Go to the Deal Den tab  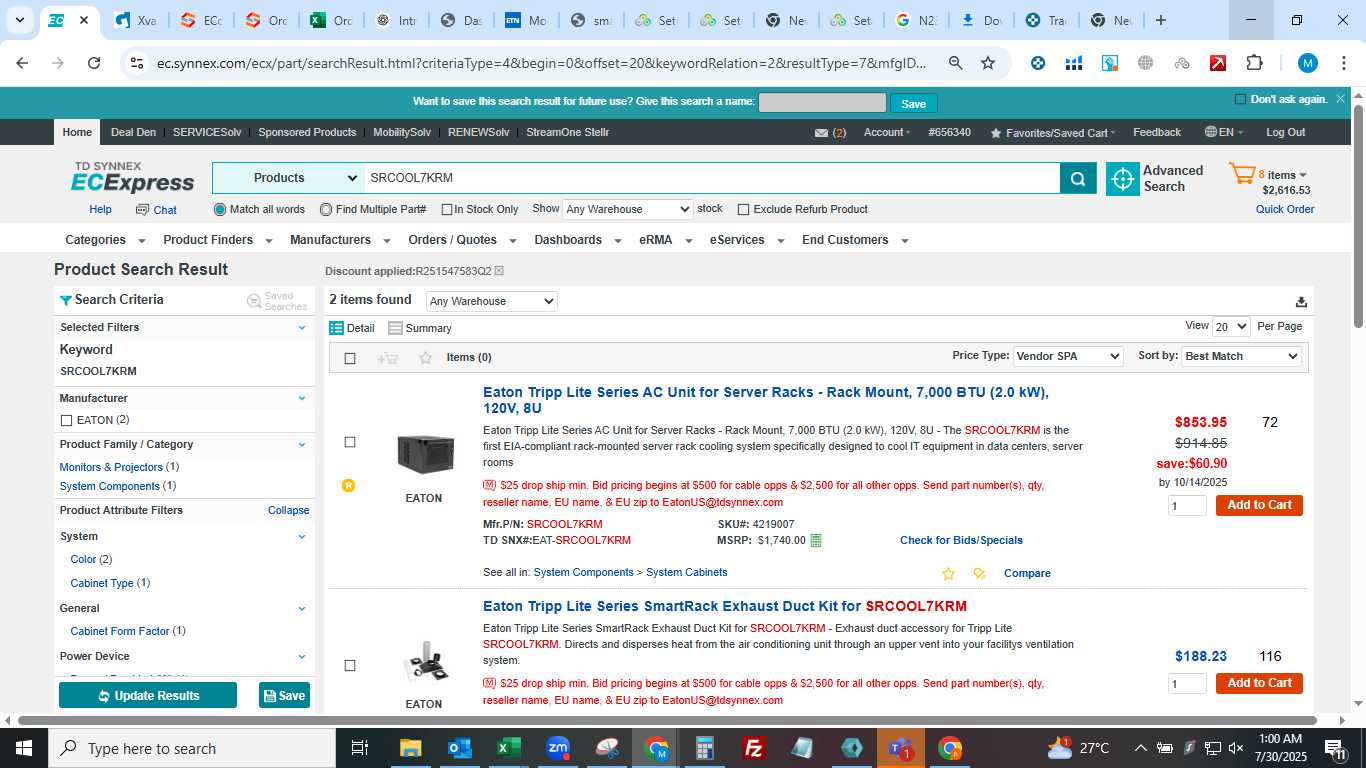[133, 132]
